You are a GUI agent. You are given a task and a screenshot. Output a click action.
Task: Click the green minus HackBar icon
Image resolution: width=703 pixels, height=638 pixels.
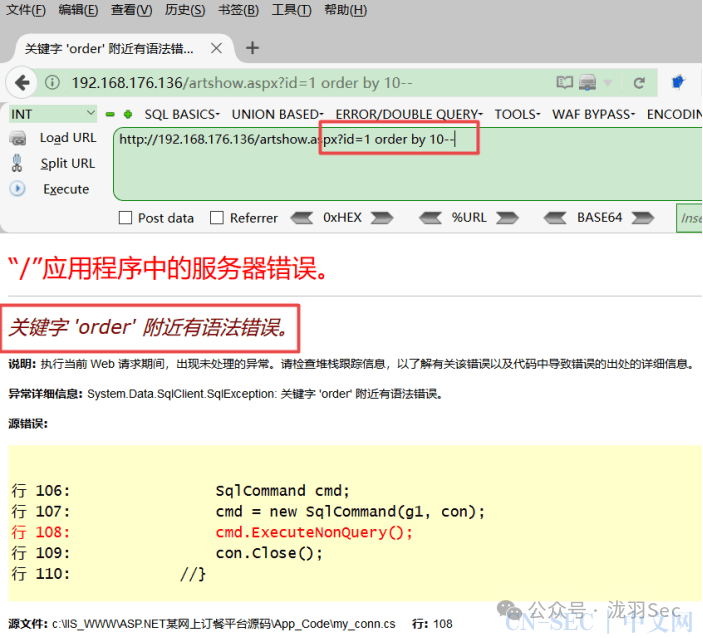tap(110, 114)
